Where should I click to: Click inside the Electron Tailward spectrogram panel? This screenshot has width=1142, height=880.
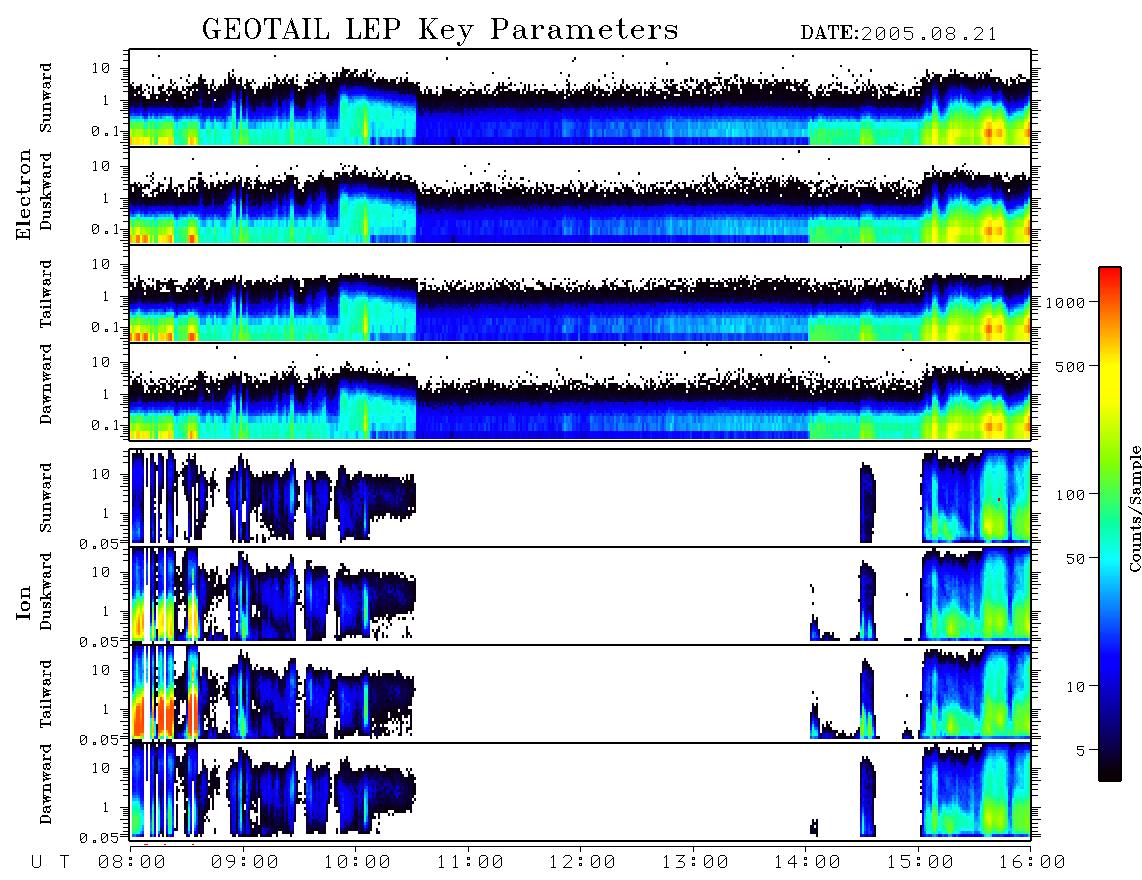coord(580,294)
